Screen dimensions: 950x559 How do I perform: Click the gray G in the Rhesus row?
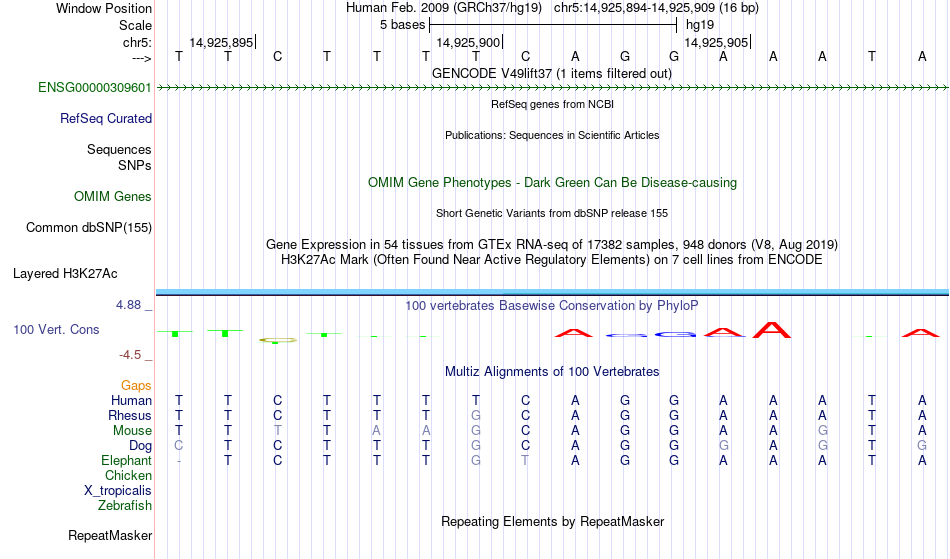476,415
